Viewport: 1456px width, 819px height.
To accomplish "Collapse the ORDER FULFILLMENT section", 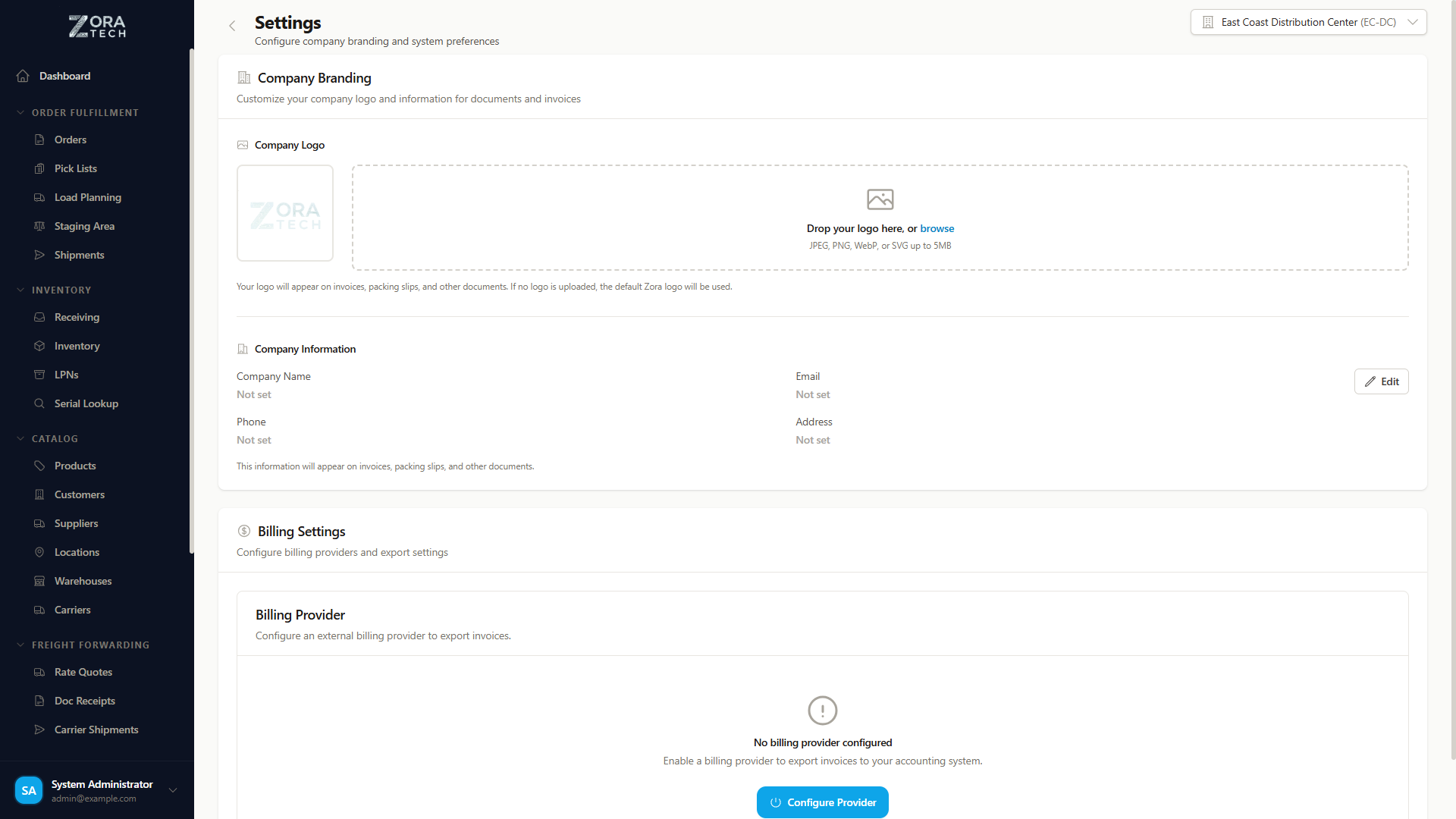I will point(19,112).
